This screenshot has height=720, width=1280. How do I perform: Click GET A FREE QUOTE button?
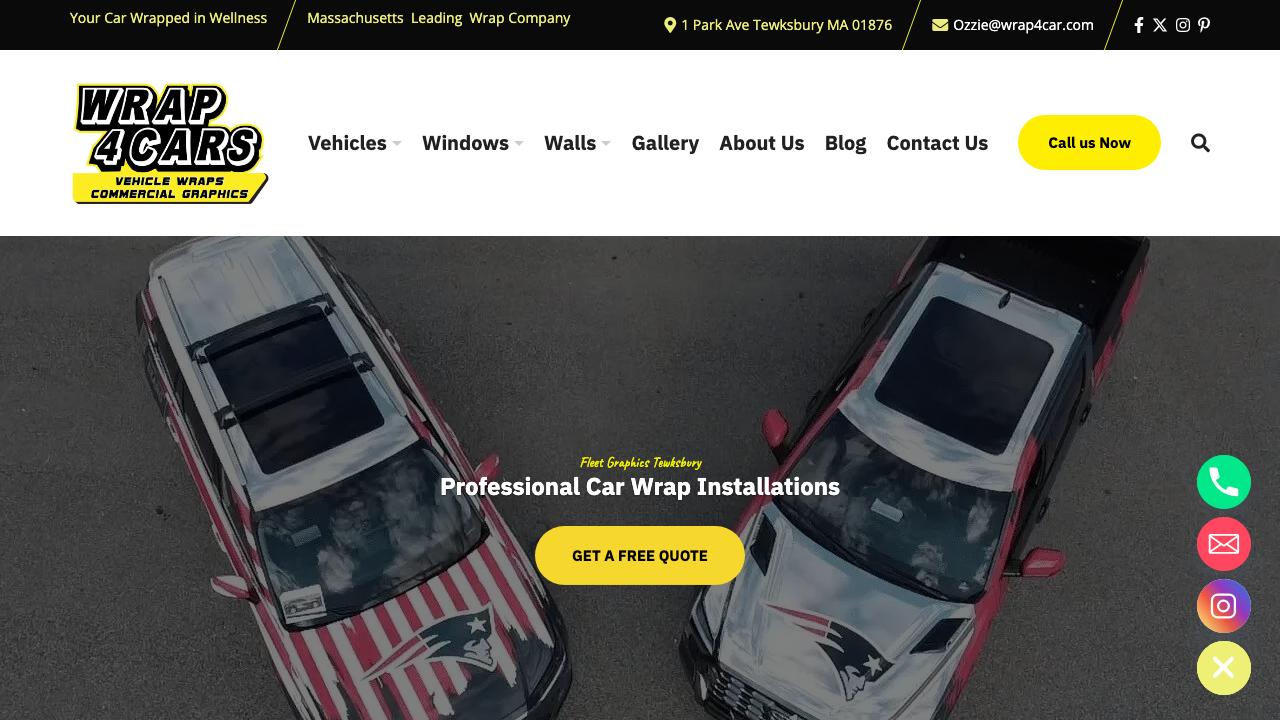pos(640,555)
